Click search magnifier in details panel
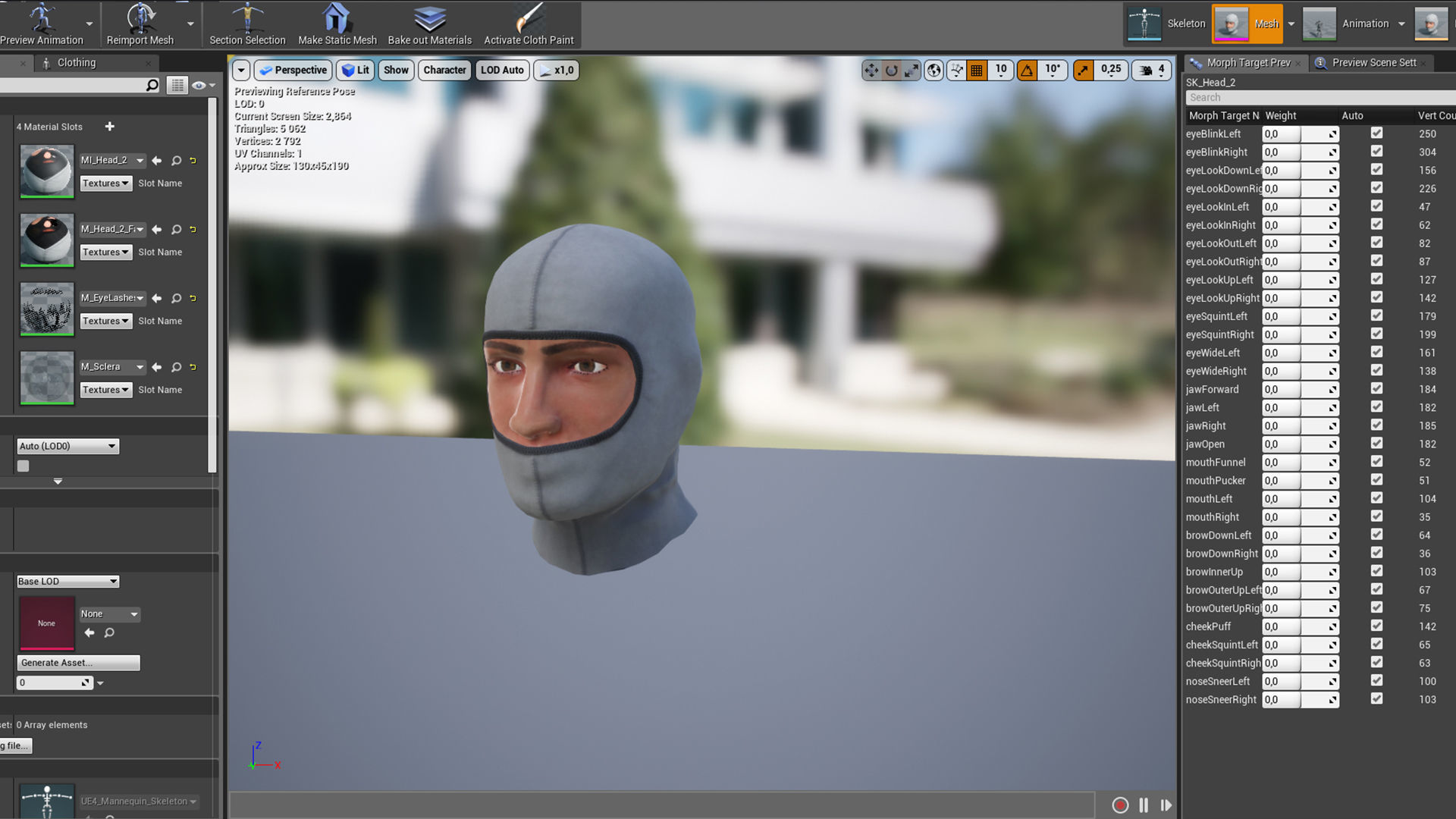The height and width of the screenshot is (819, 1456). pyautogui.click(x=152, y=85)
